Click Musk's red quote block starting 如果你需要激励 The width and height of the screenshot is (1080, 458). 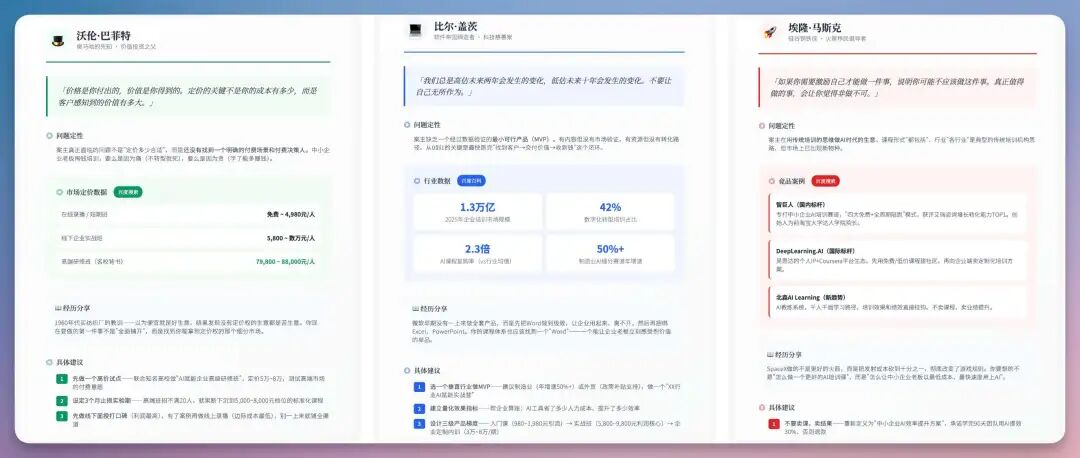click(897, 87)
